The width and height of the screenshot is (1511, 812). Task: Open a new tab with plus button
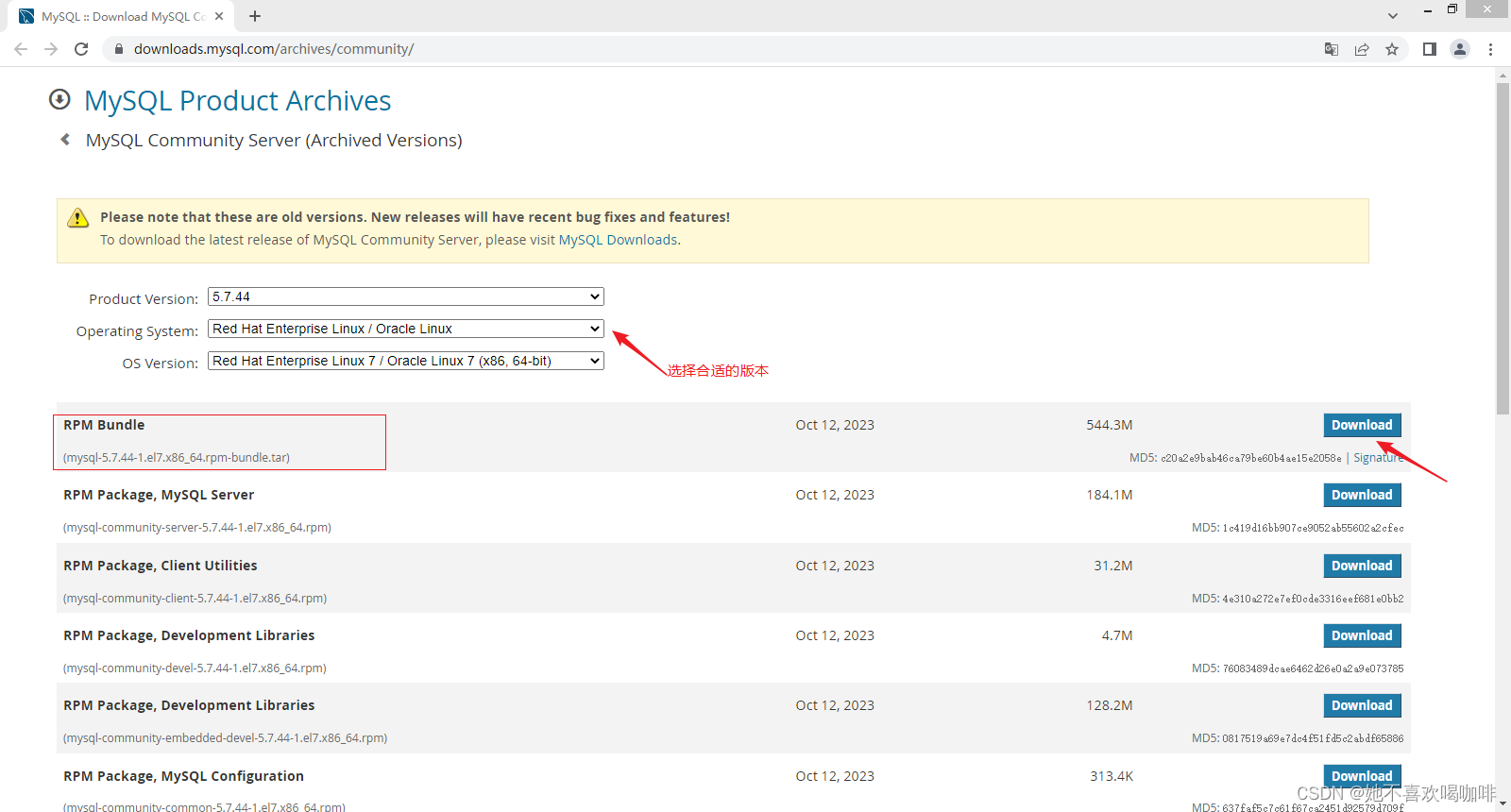(255, 16)
